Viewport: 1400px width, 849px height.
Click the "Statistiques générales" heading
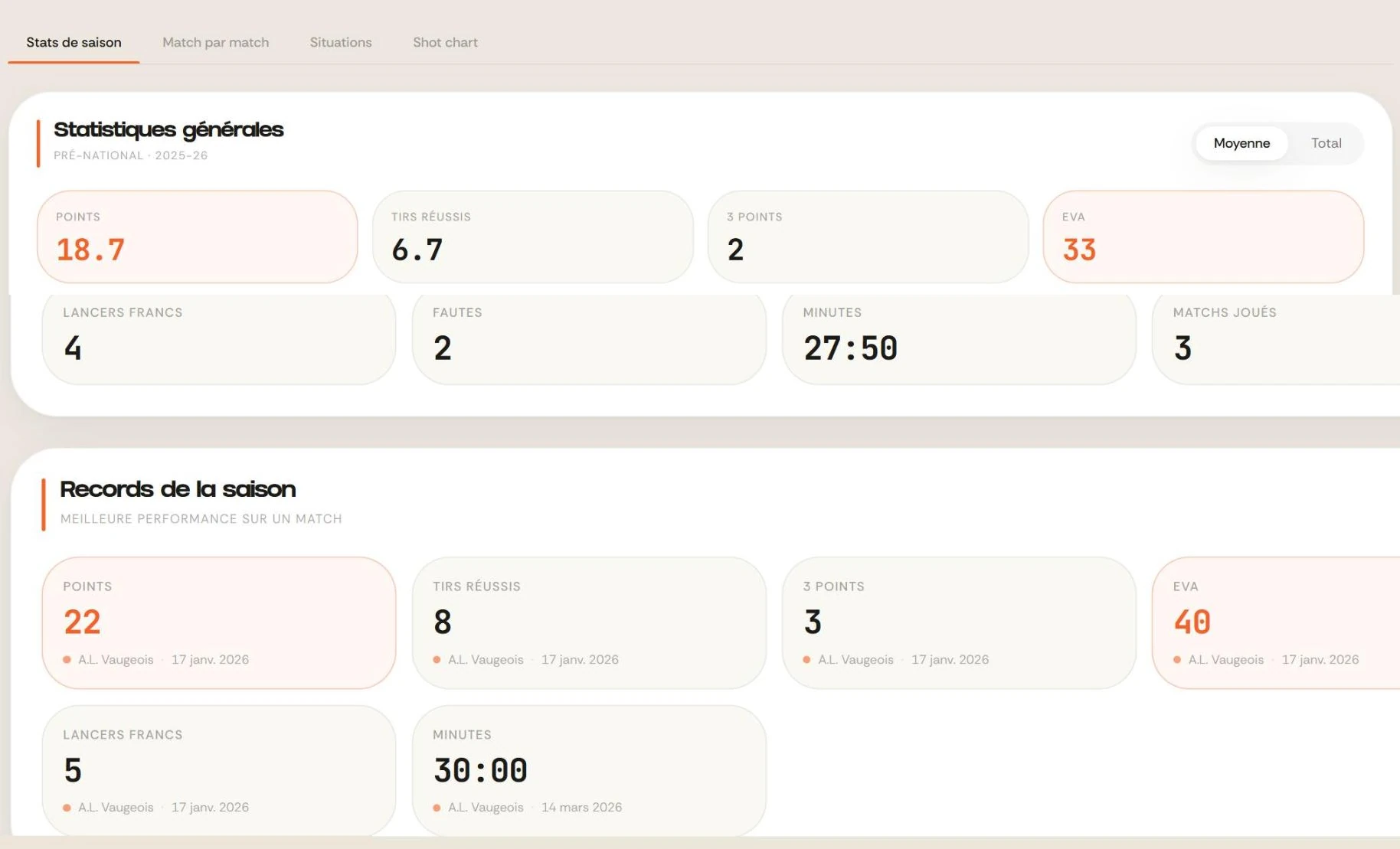point(168,129)
